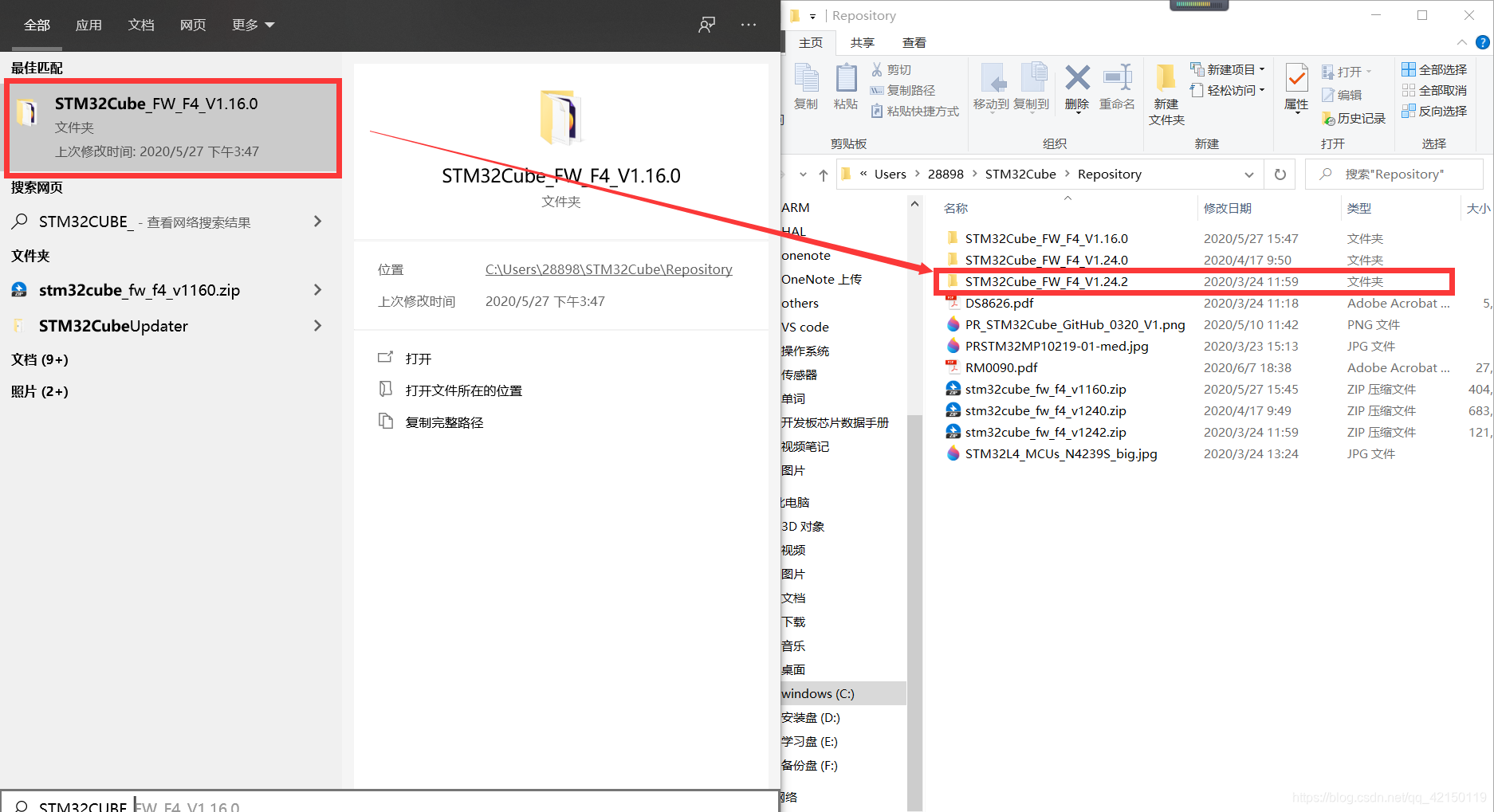
Task: Click Edit (编辑) in the ribbon
Action: [x=1342, y=95]
